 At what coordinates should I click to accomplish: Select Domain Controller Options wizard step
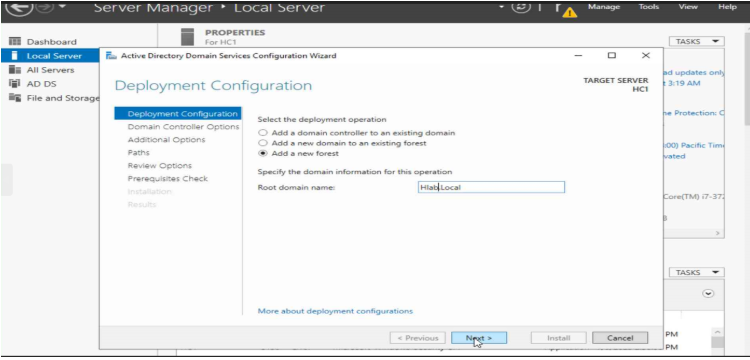[183, 127]
